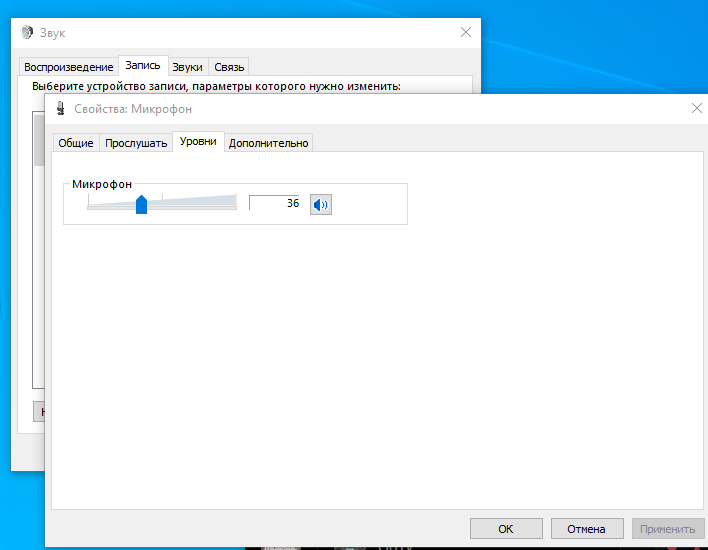Switch to Связь tab in Звук window
The width and height of the screenshot is (708, 550).
click(229, 67)
